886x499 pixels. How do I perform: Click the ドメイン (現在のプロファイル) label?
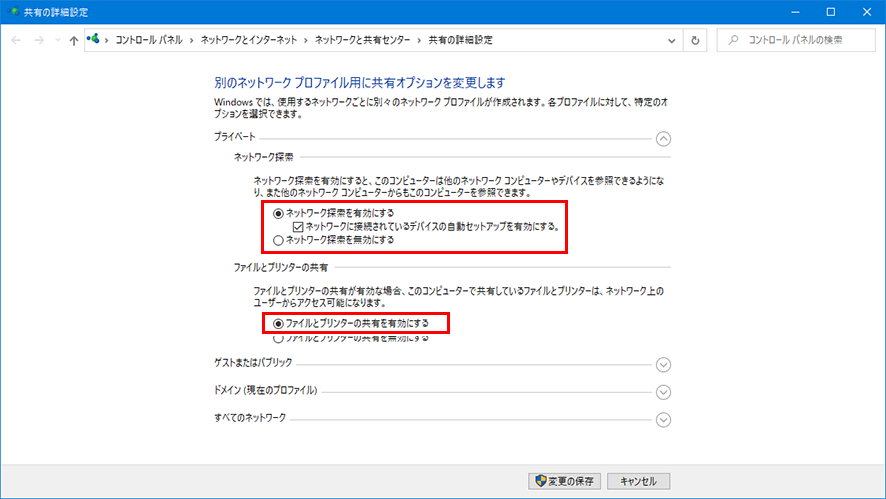coord(266,390)
